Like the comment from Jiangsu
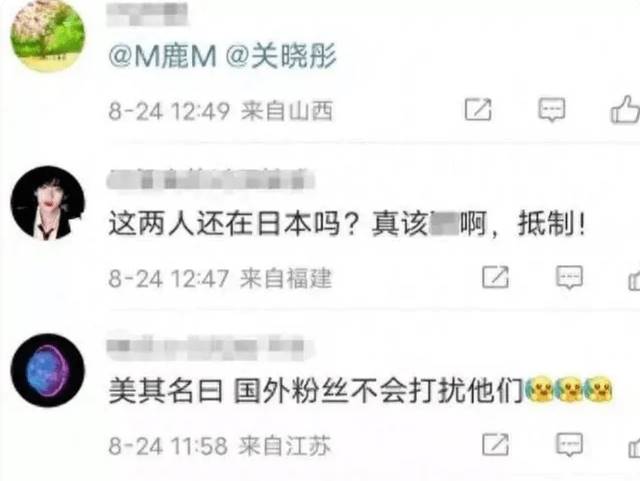 click(x=634, y=447)
